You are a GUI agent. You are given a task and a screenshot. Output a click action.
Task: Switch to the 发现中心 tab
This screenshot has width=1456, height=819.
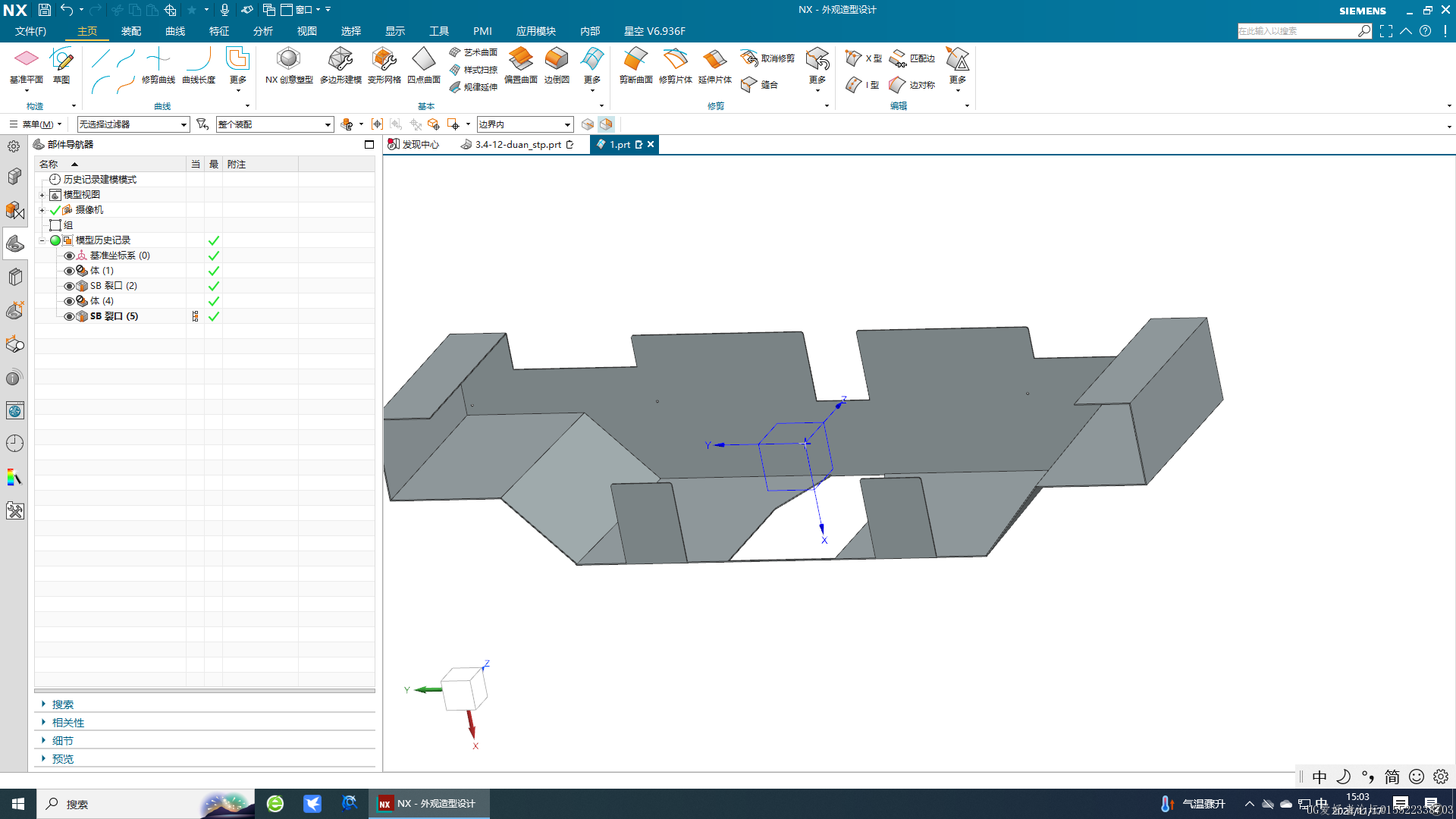[414, 144]
